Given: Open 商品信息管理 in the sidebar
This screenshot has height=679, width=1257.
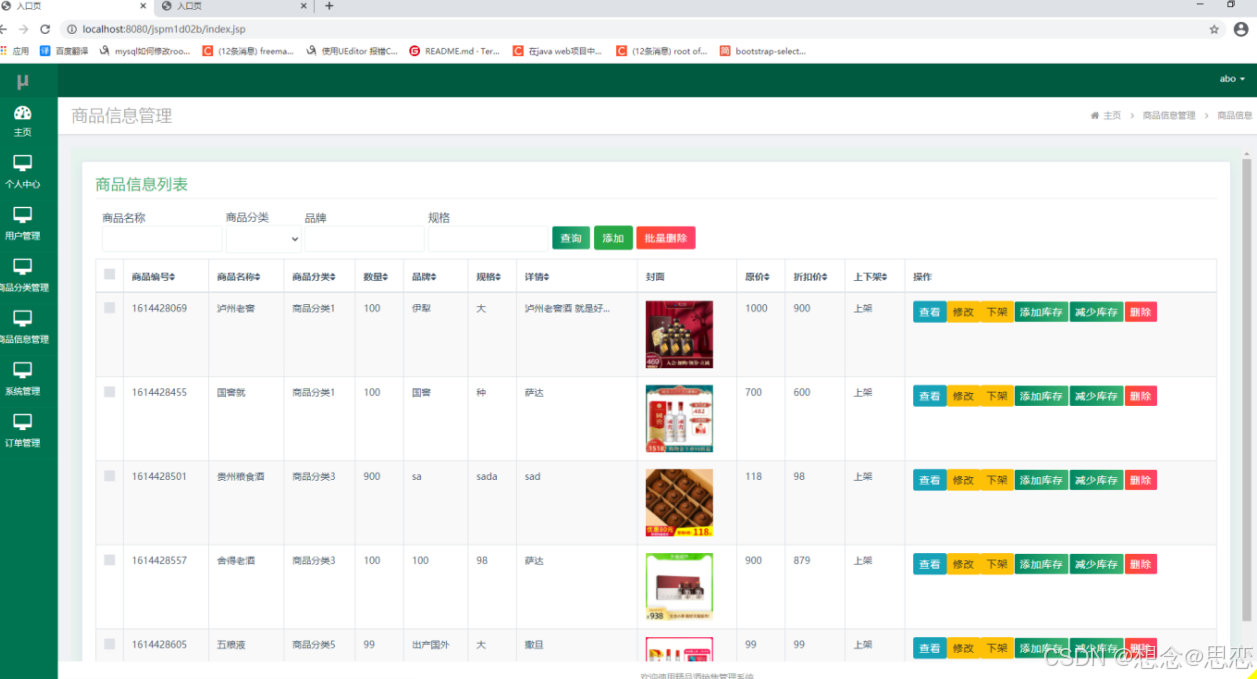Looking at the screenshot, I should click(x=24, y=327).
